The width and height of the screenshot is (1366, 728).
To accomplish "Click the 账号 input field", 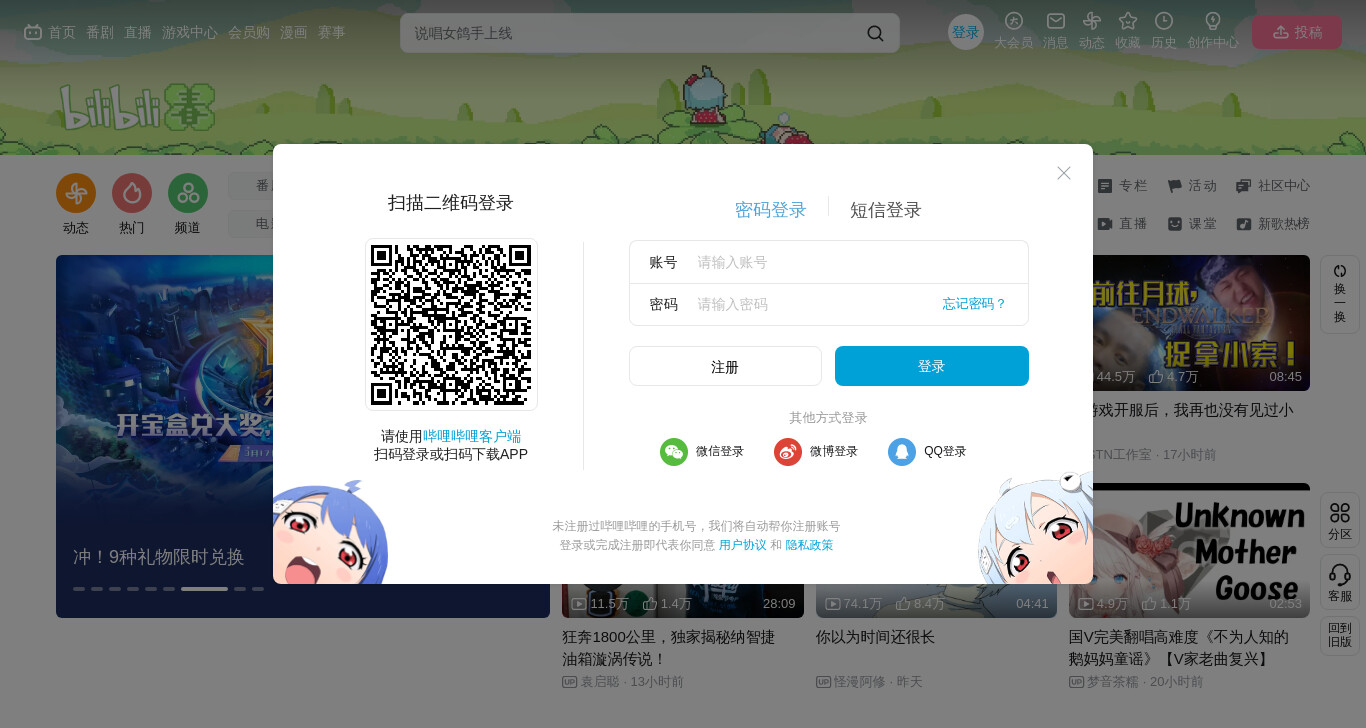I will click(829, 262).
